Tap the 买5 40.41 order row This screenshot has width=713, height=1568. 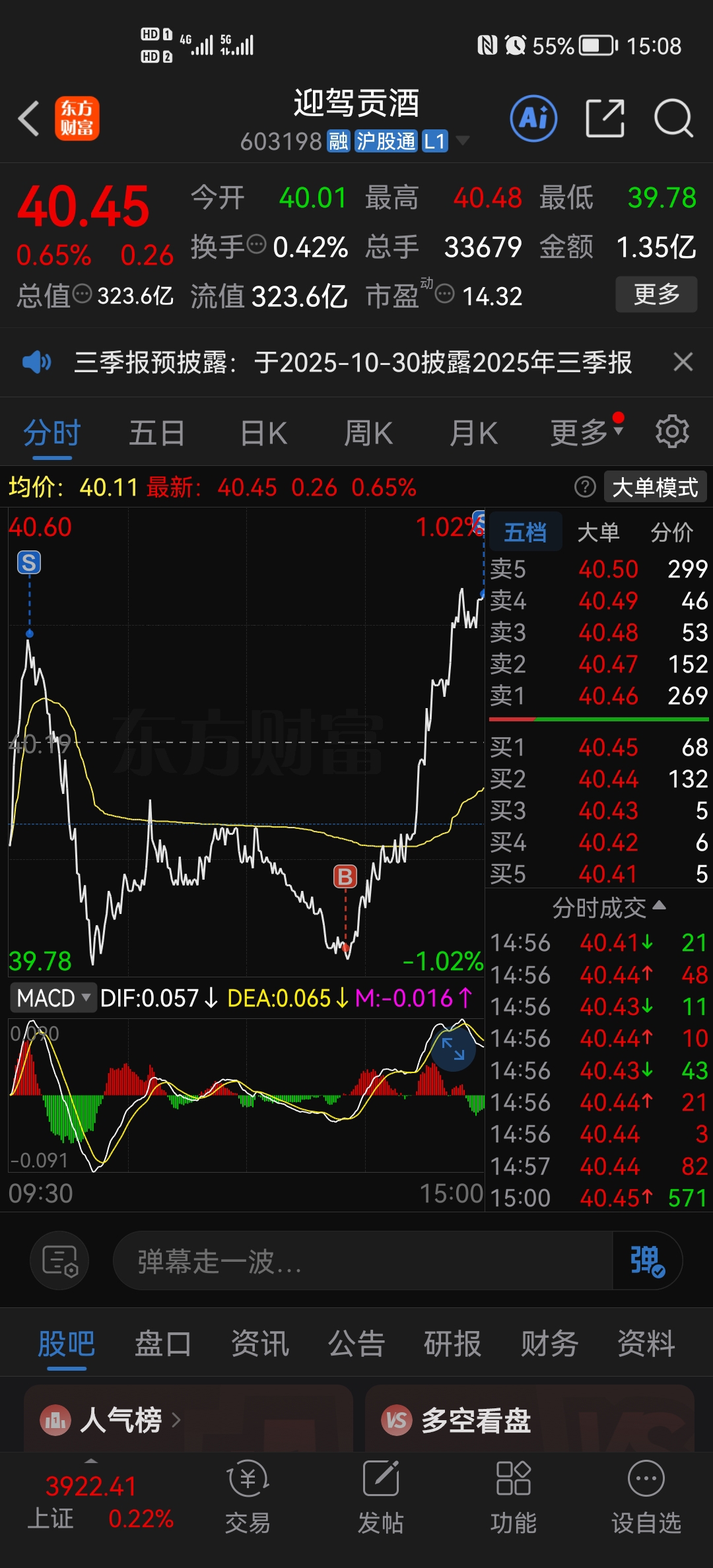[x=599, y=874]
